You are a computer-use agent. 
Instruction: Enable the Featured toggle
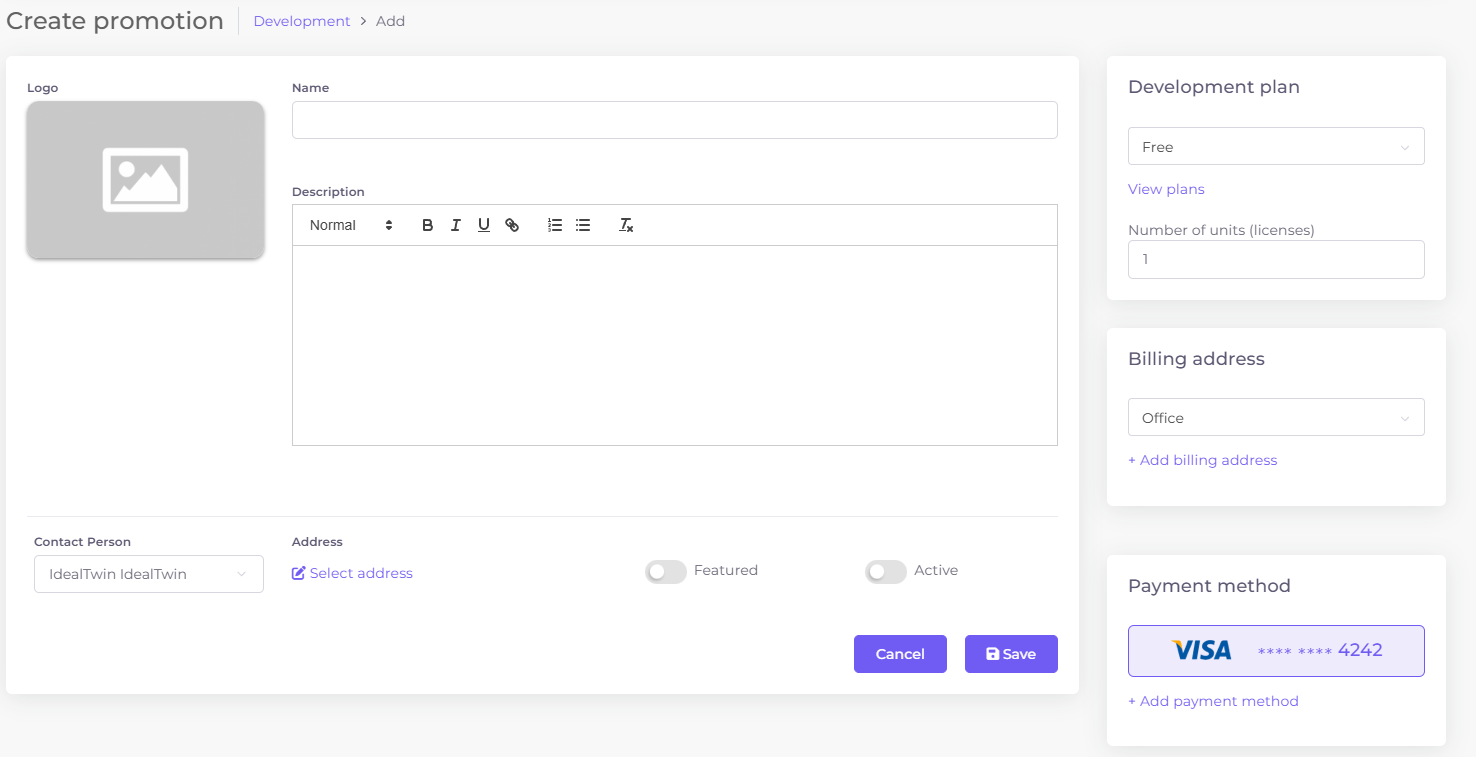(x=665, y=571)
